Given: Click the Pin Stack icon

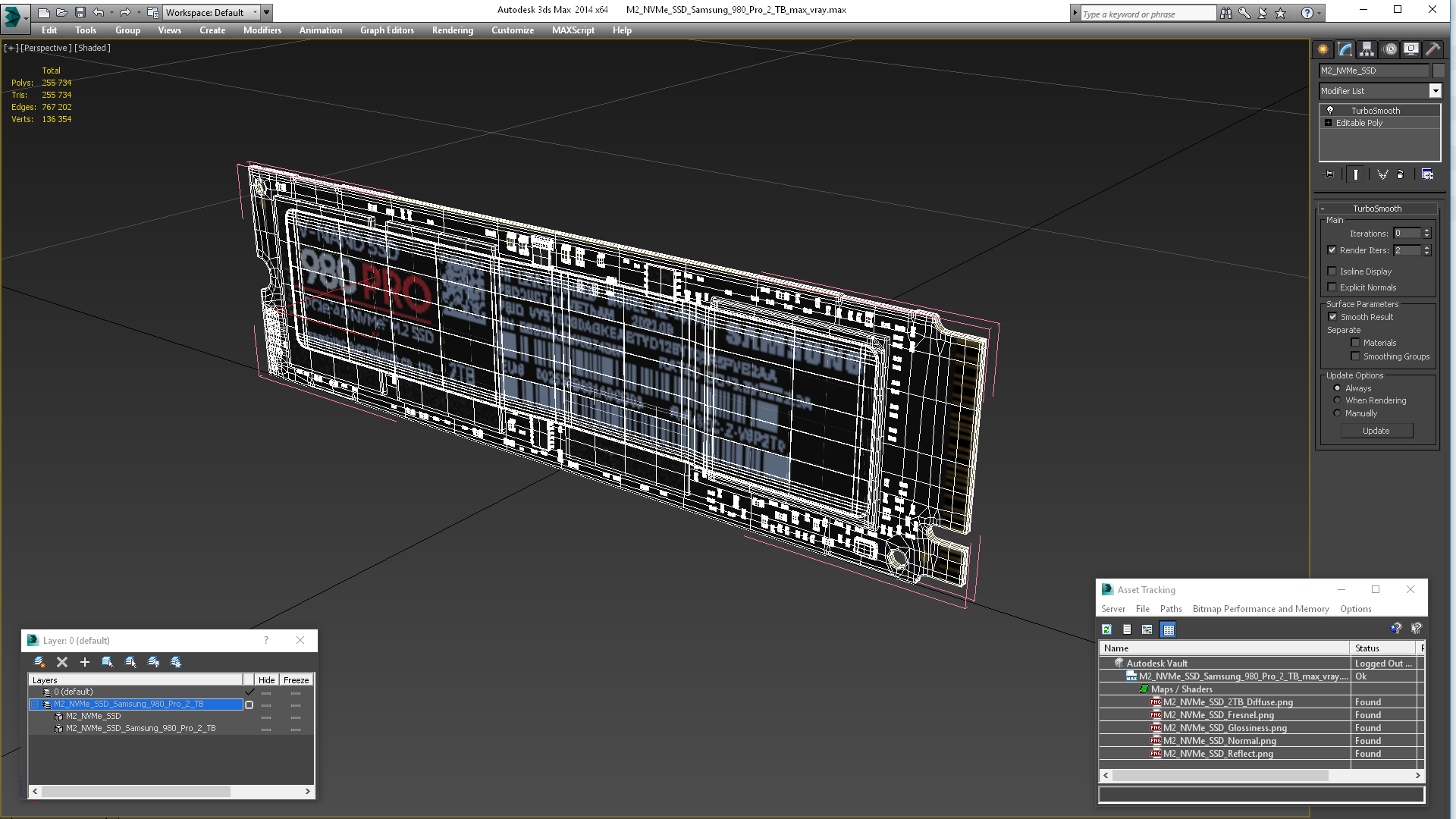Looking at the screenshot, I should pos(1329,174).
